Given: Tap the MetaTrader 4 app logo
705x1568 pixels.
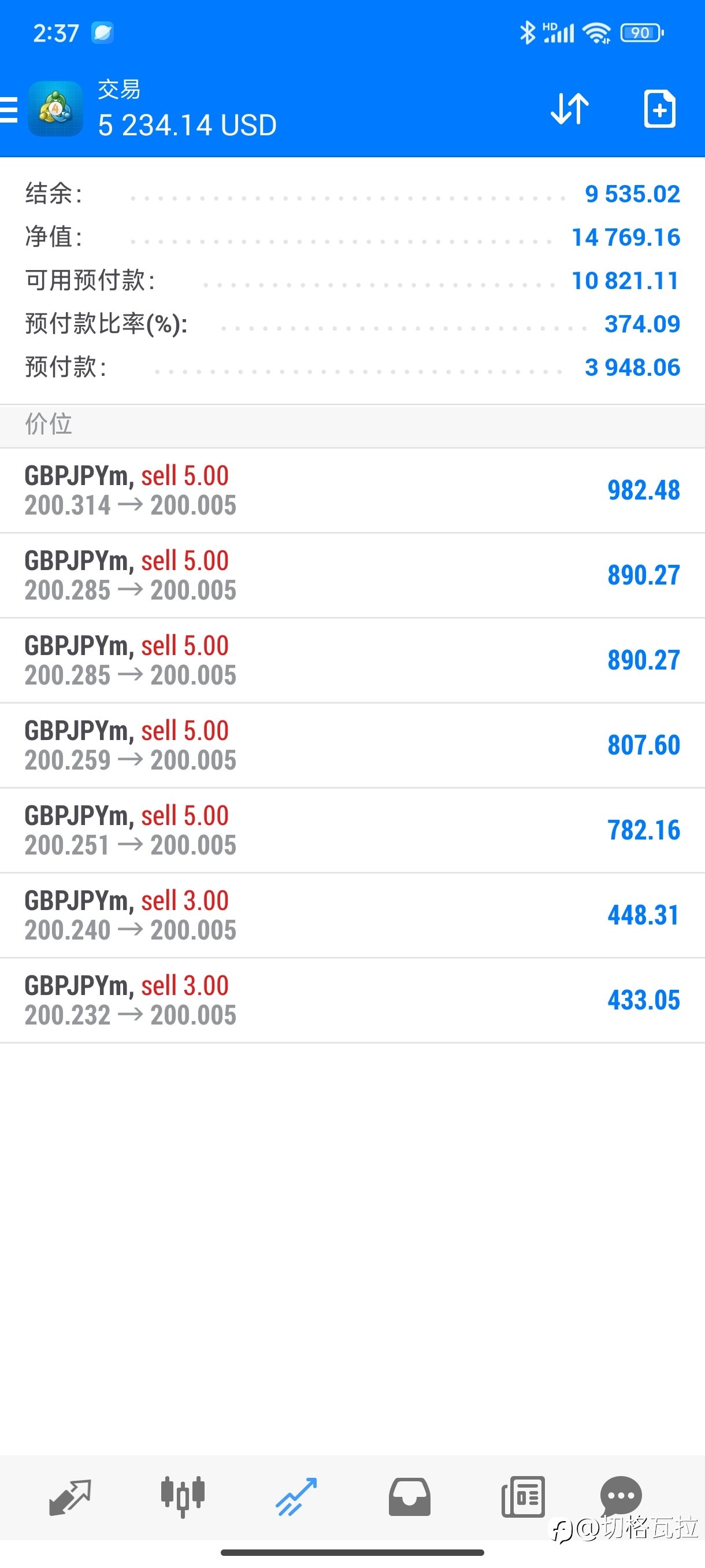Looking at the screenshot, I should [55, 108].
